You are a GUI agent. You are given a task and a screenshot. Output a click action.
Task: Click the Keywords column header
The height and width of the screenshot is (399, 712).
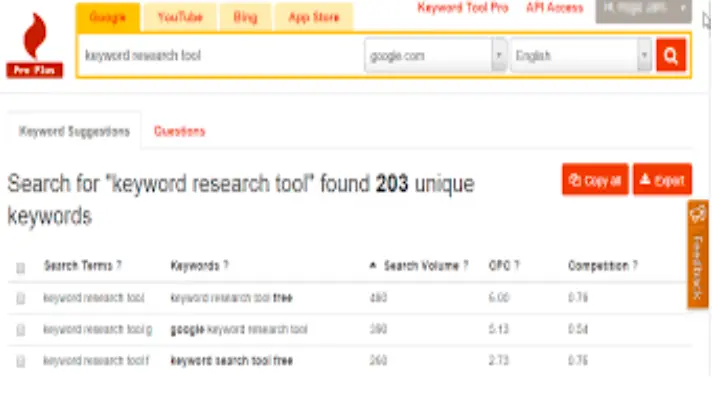coord(200,266)
